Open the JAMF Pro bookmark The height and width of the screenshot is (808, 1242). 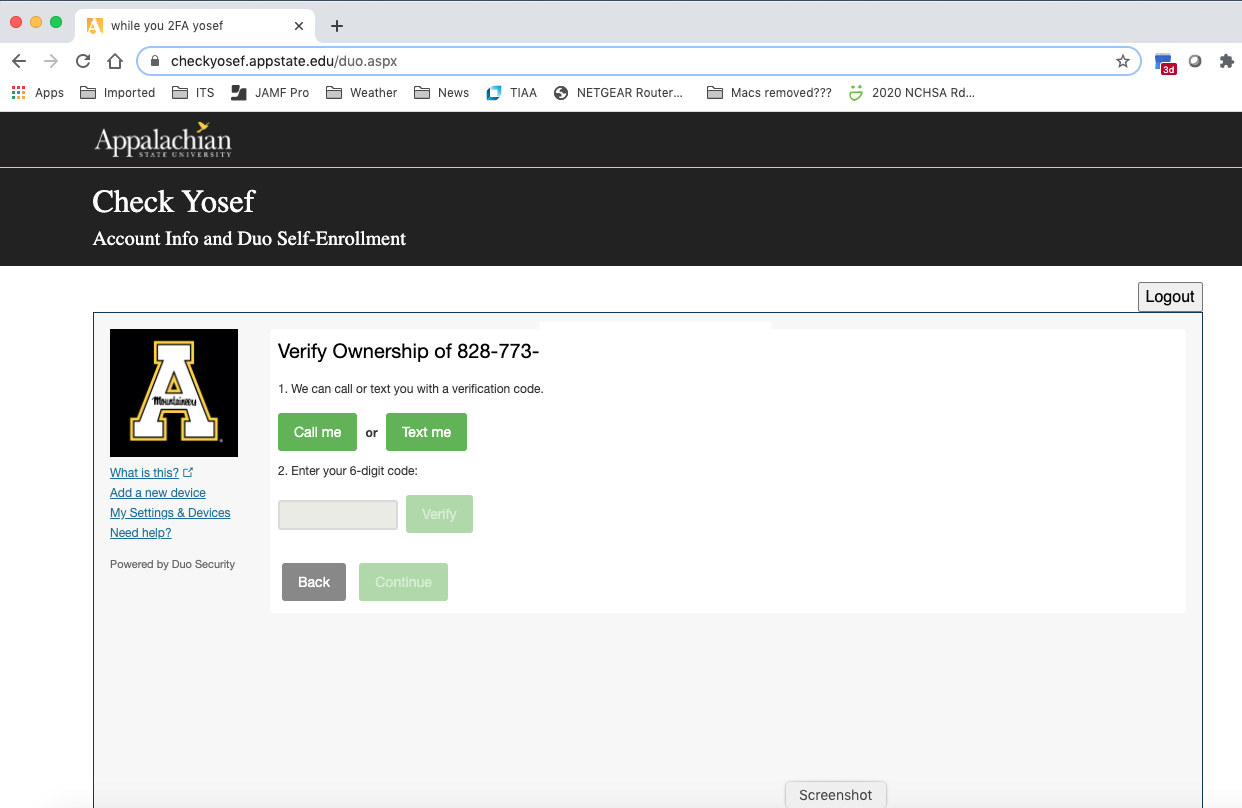pyautogui.click(x=270, y=92)
